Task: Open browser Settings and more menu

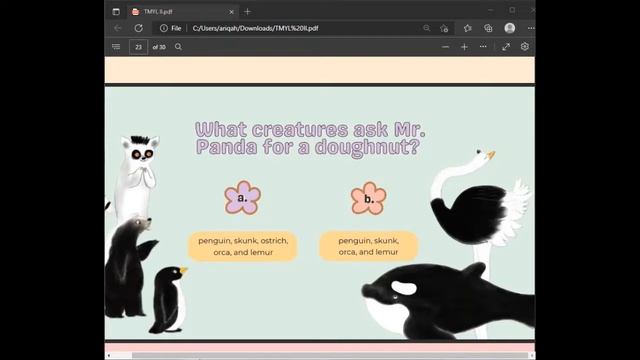Action: [x=531, y=28]
